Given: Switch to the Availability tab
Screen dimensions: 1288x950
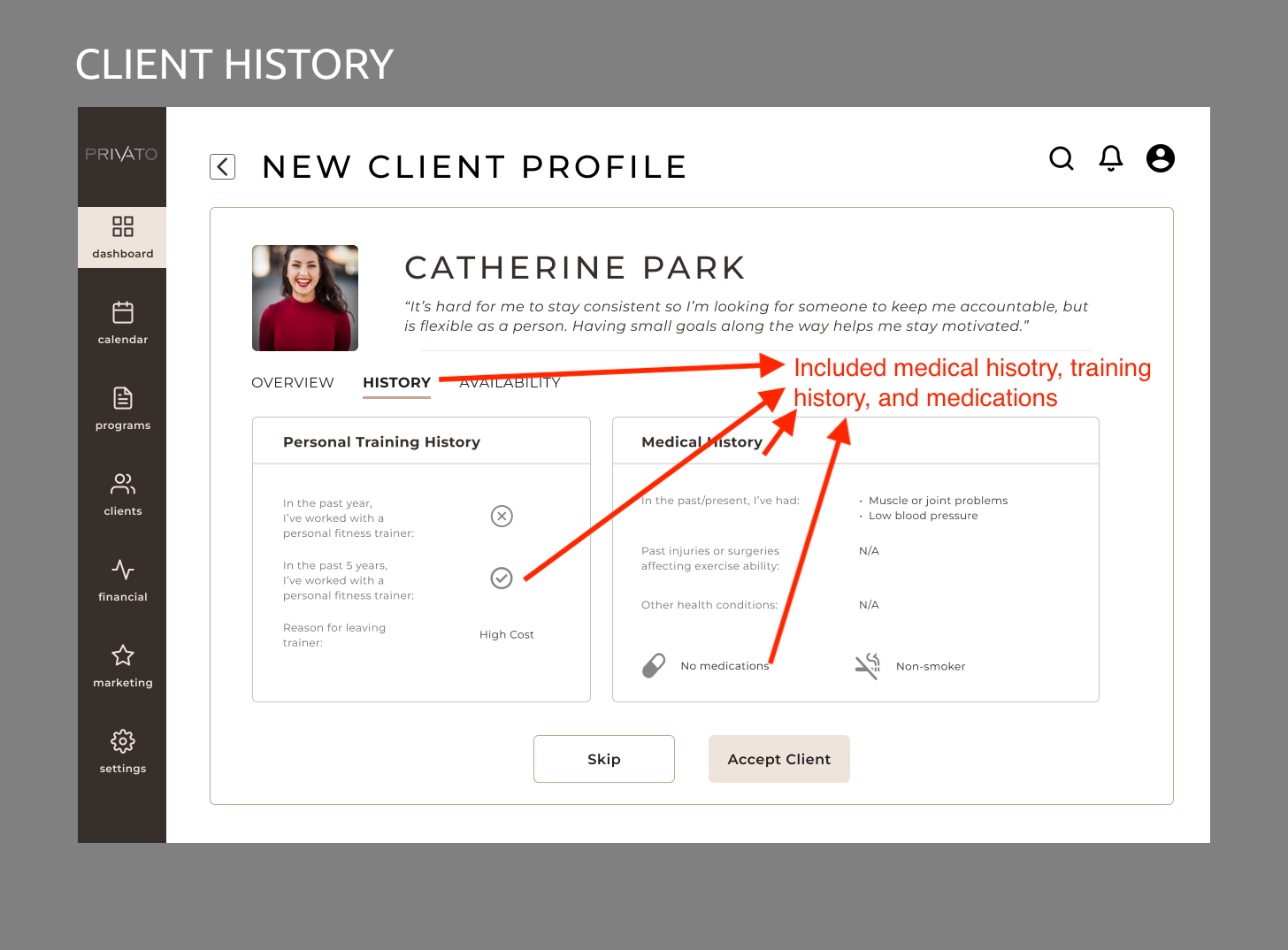Looking at the screenshot, I should [510, 382].
